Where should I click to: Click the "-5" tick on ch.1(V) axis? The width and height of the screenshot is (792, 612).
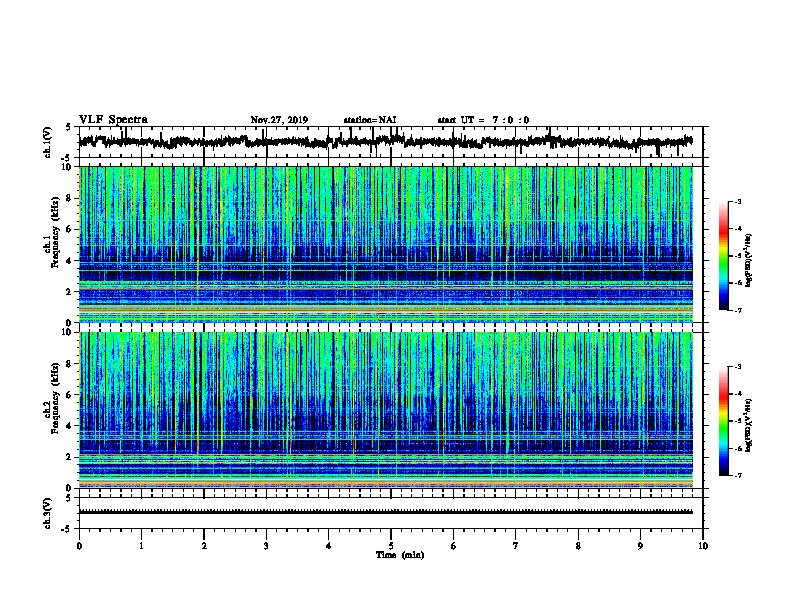67,158
